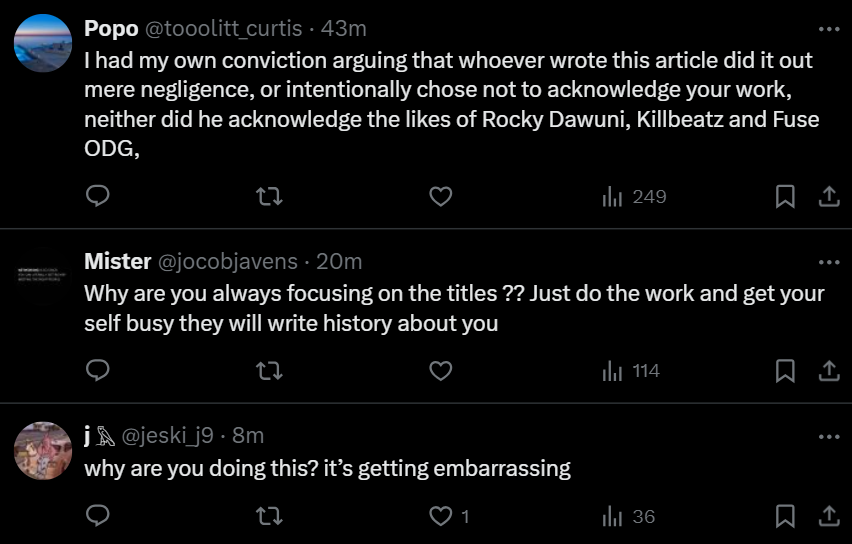The width and height of the screenshot is (852, 544).
Task: Bookmark Popo's tweet
Action: (786, 197)
